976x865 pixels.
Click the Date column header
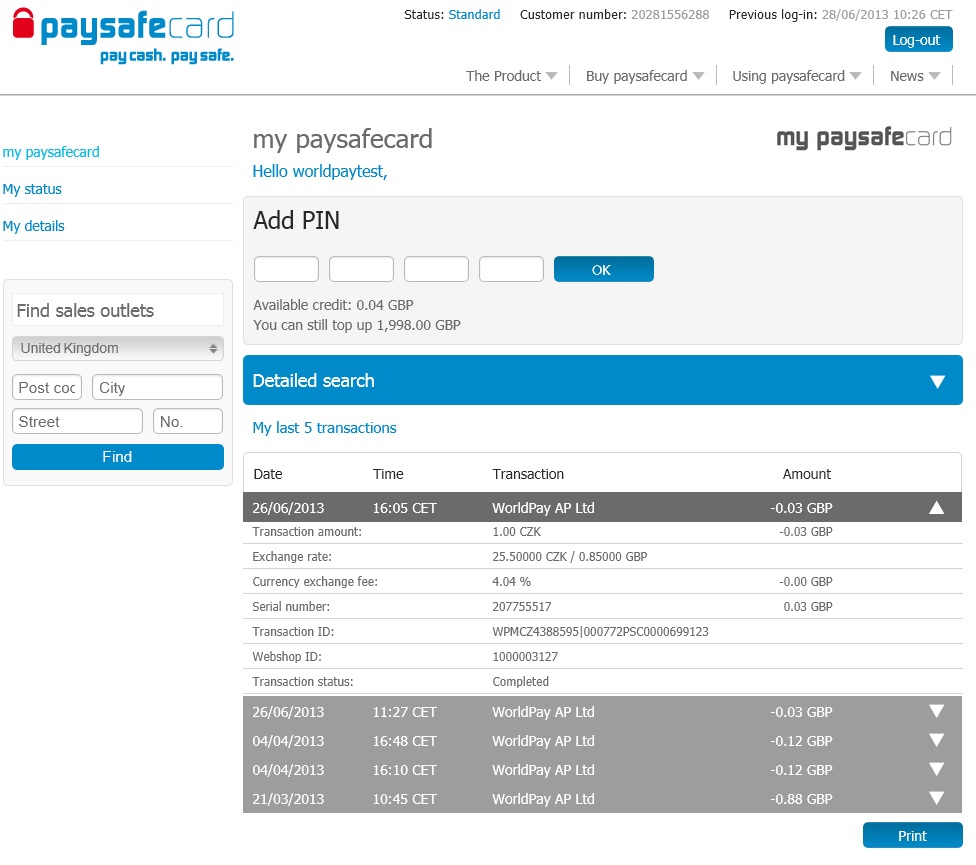tap(268, 474)
